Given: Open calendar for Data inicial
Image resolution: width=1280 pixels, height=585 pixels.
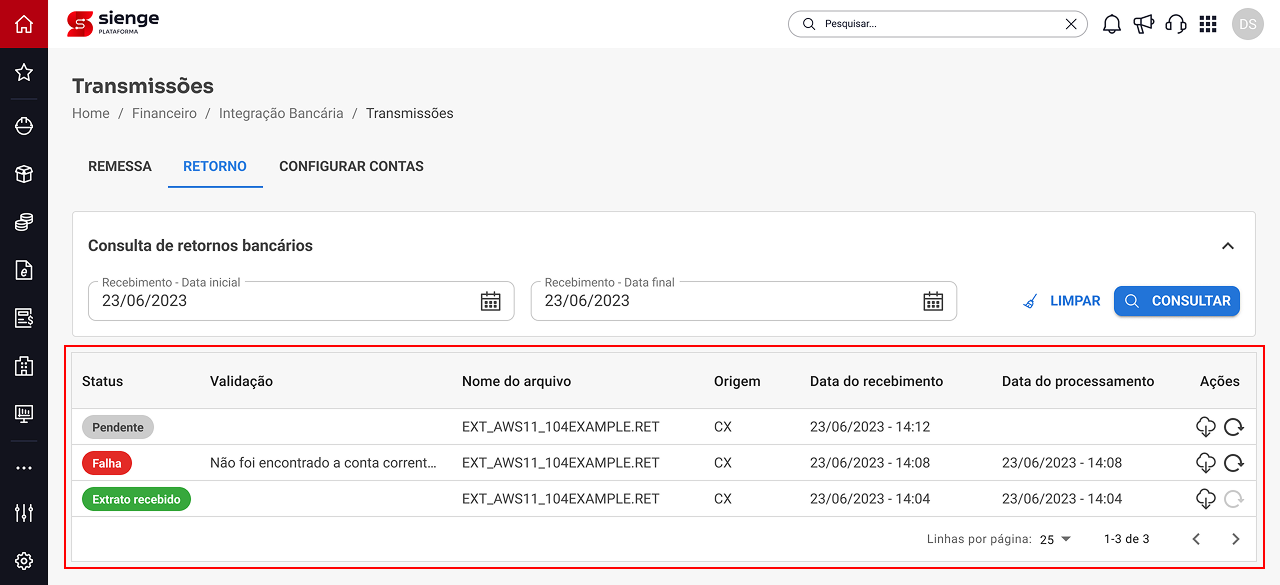Looking at the screenshot, I should point(490,301).
